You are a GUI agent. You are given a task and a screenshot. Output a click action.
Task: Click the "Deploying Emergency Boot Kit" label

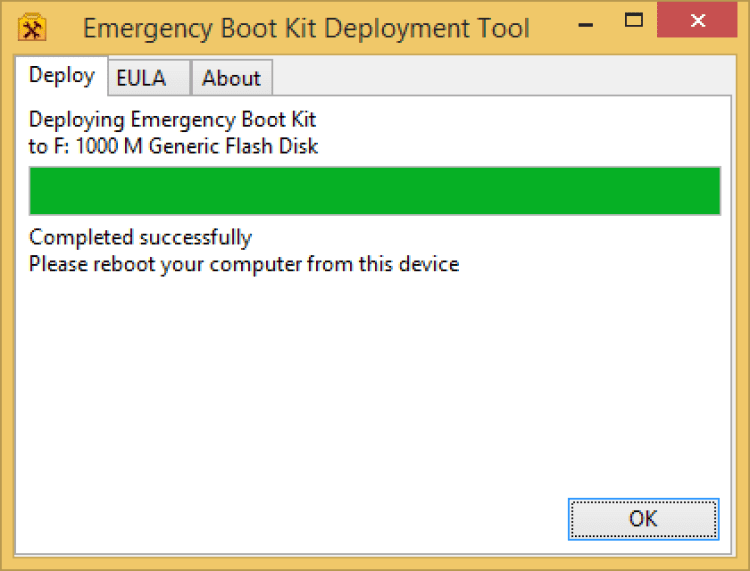point(172,120)
